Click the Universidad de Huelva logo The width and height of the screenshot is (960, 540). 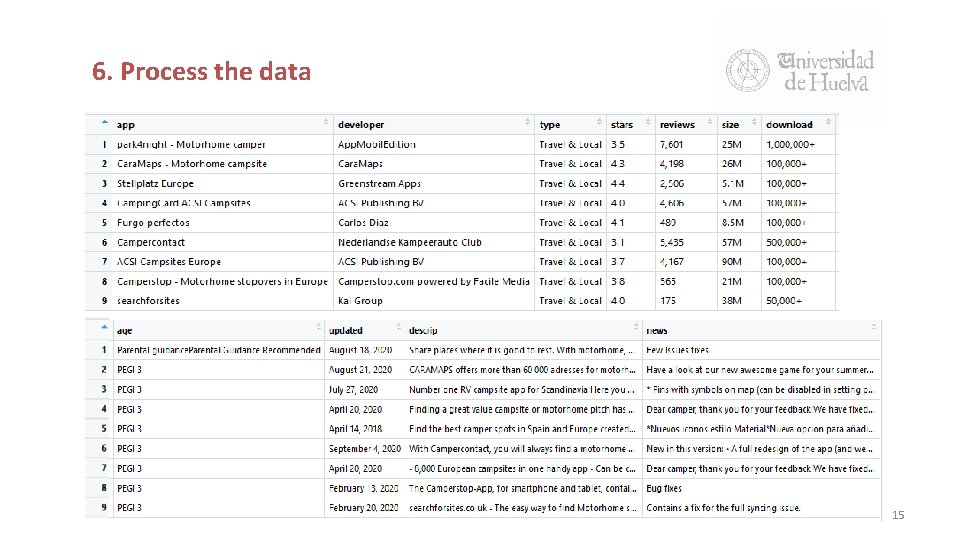pyautogui.click(x=800, y=70)
